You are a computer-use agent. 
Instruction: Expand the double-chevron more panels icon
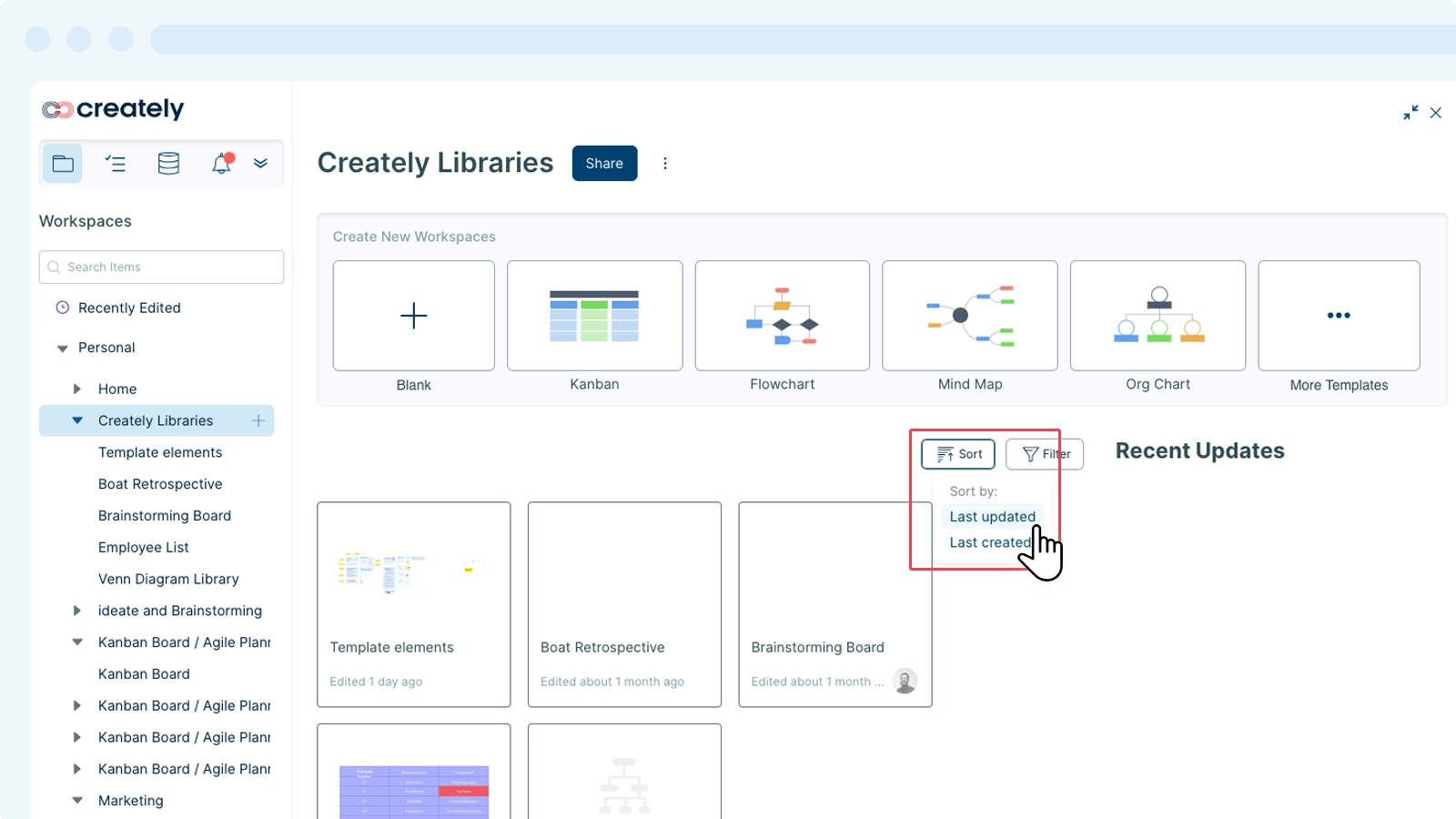tap(260, 164)
